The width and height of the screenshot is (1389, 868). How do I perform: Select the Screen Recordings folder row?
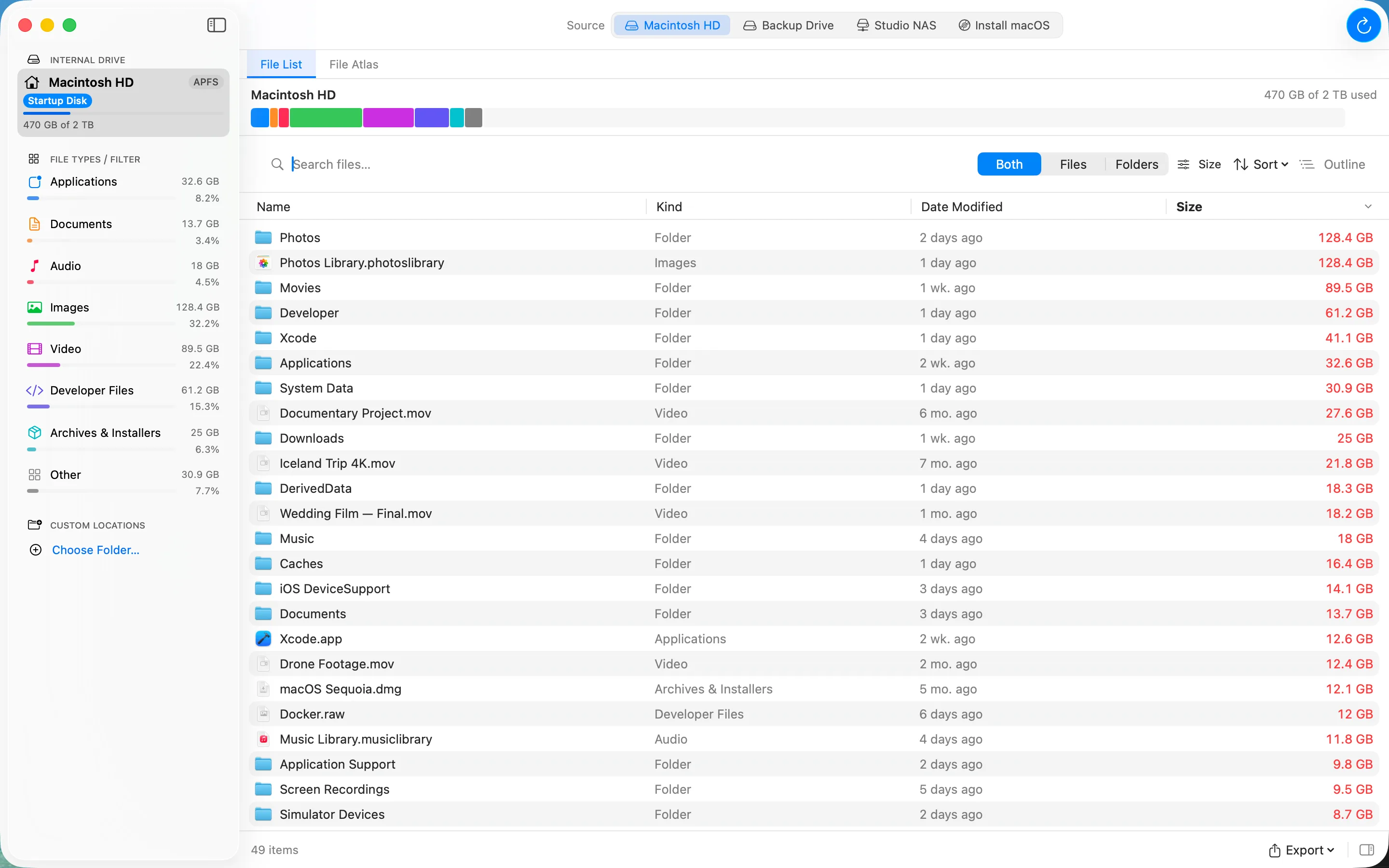click(814, 789)
